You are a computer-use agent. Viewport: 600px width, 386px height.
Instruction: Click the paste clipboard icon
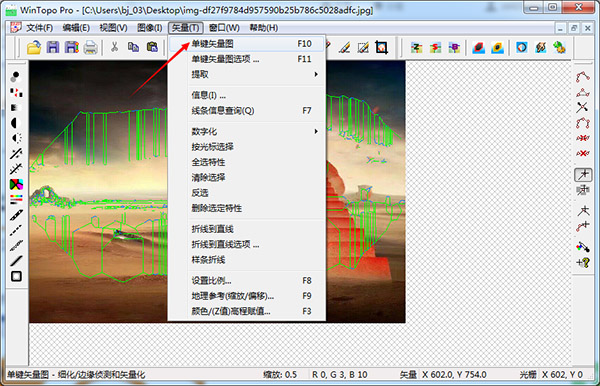[152, 47]
